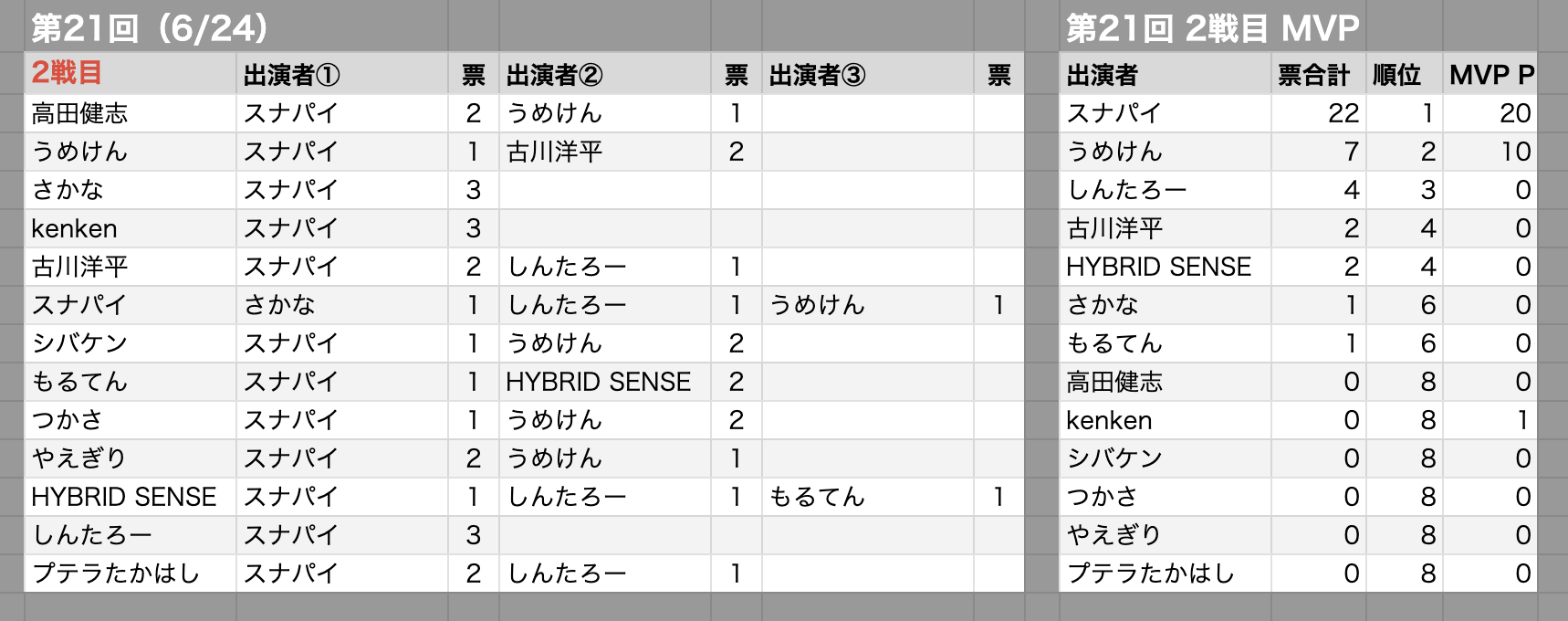Viewport: 1568px width, 621px height.
Task: Click the MVP P value 20 cell
Action: point(1490,113)
